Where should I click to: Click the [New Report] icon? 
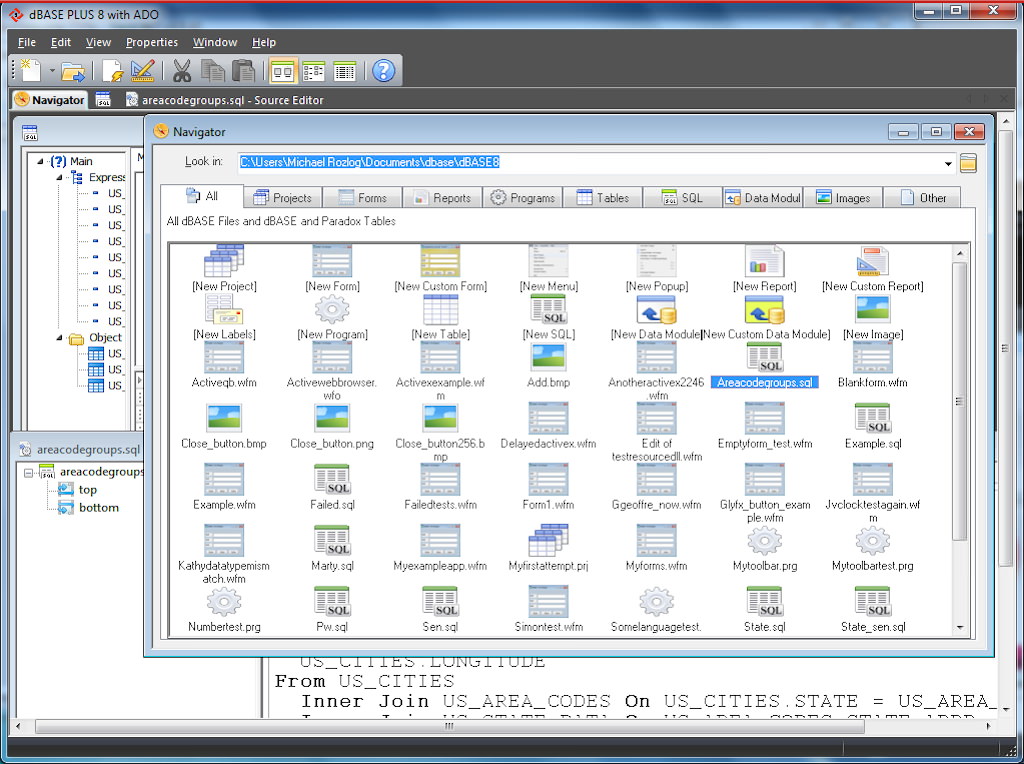[x=764, y=261]
